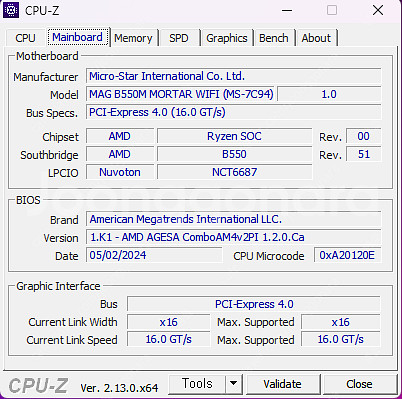Viewport: 402px width, 399px height.
Task: Click the disabled maximize window button
Action: pos(332,10)
